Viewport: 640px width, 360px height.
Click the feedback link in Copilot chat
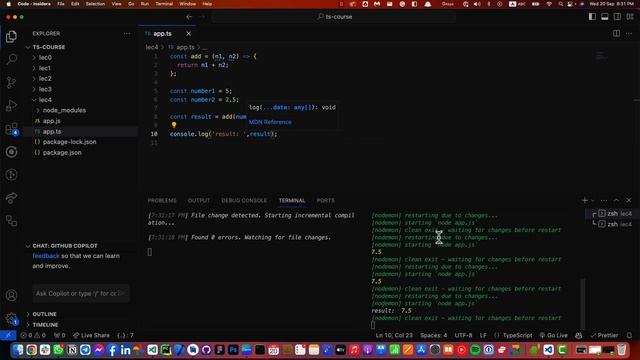[46, 256]
